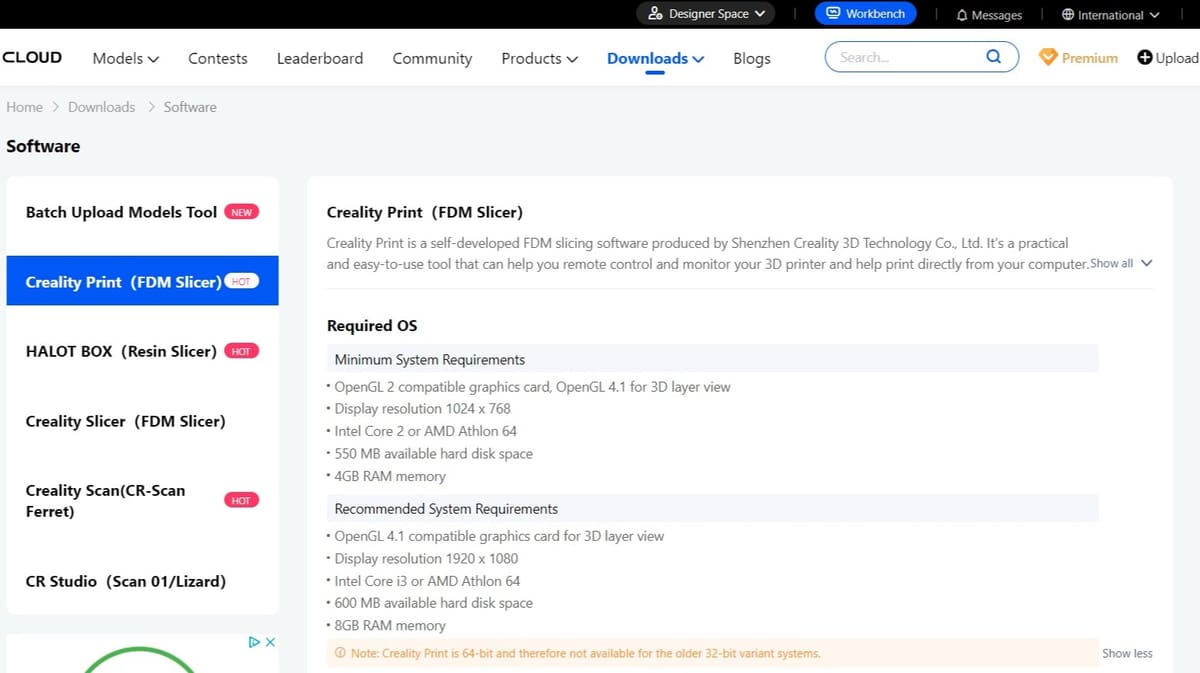The image size is (1200, 673).
Task: Click the International globe icon
Action: click(x=1068, y=15)
